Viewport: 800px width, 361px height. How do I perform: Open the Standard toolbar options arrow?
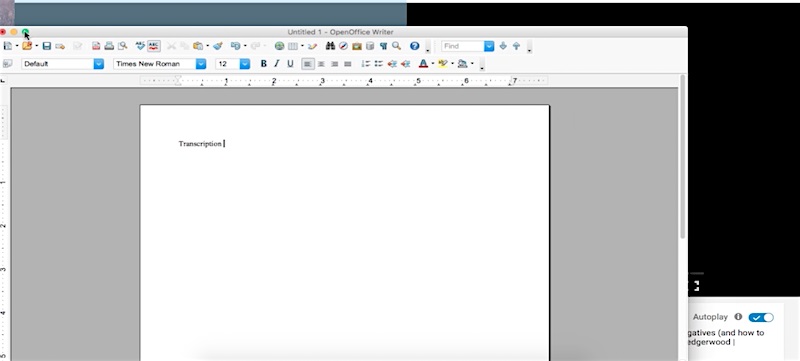pyautogui.click(x=428, y=49)
